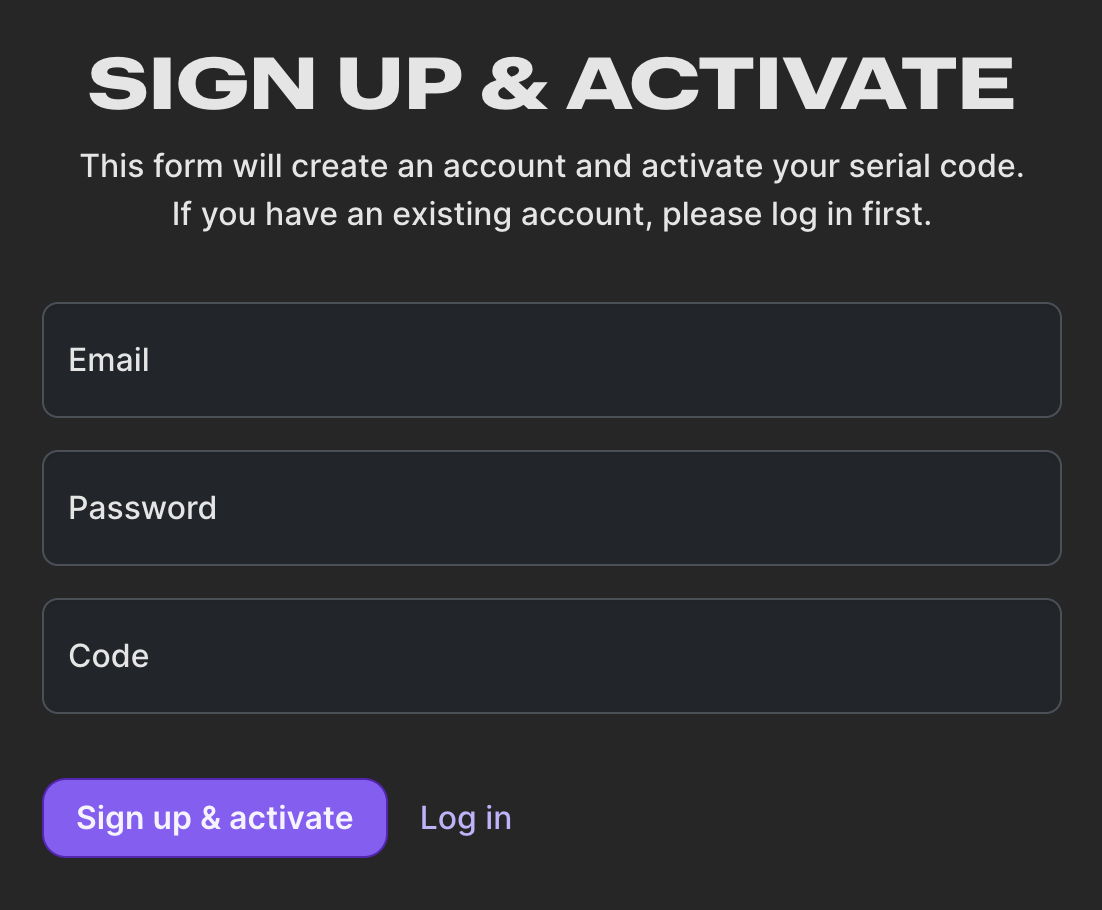Submit the form with the purple button
This screenshot has width=1102, height=910.
pyautogui.click(x=214, y=818)
